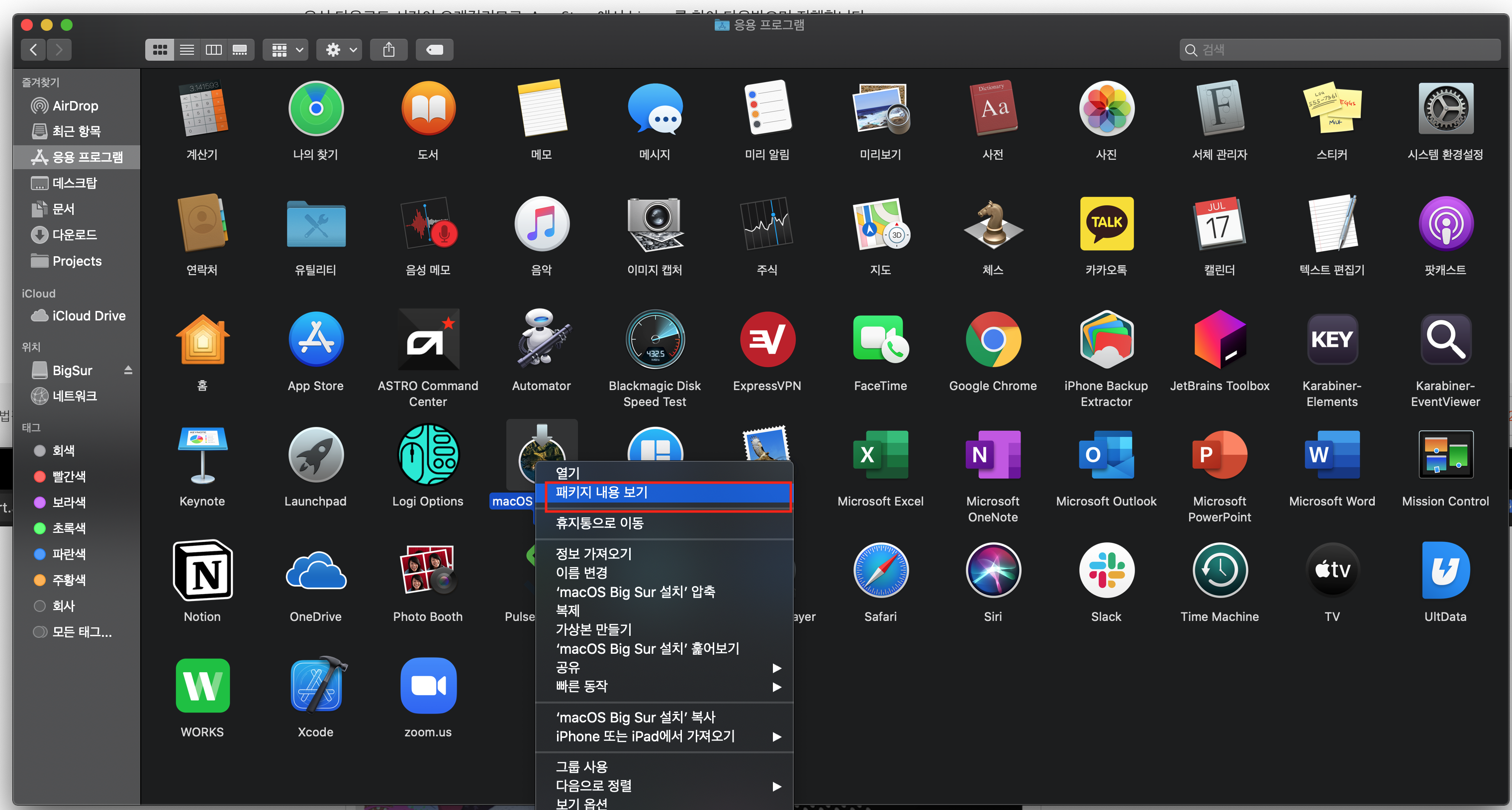Switch to column view mode

214,50
